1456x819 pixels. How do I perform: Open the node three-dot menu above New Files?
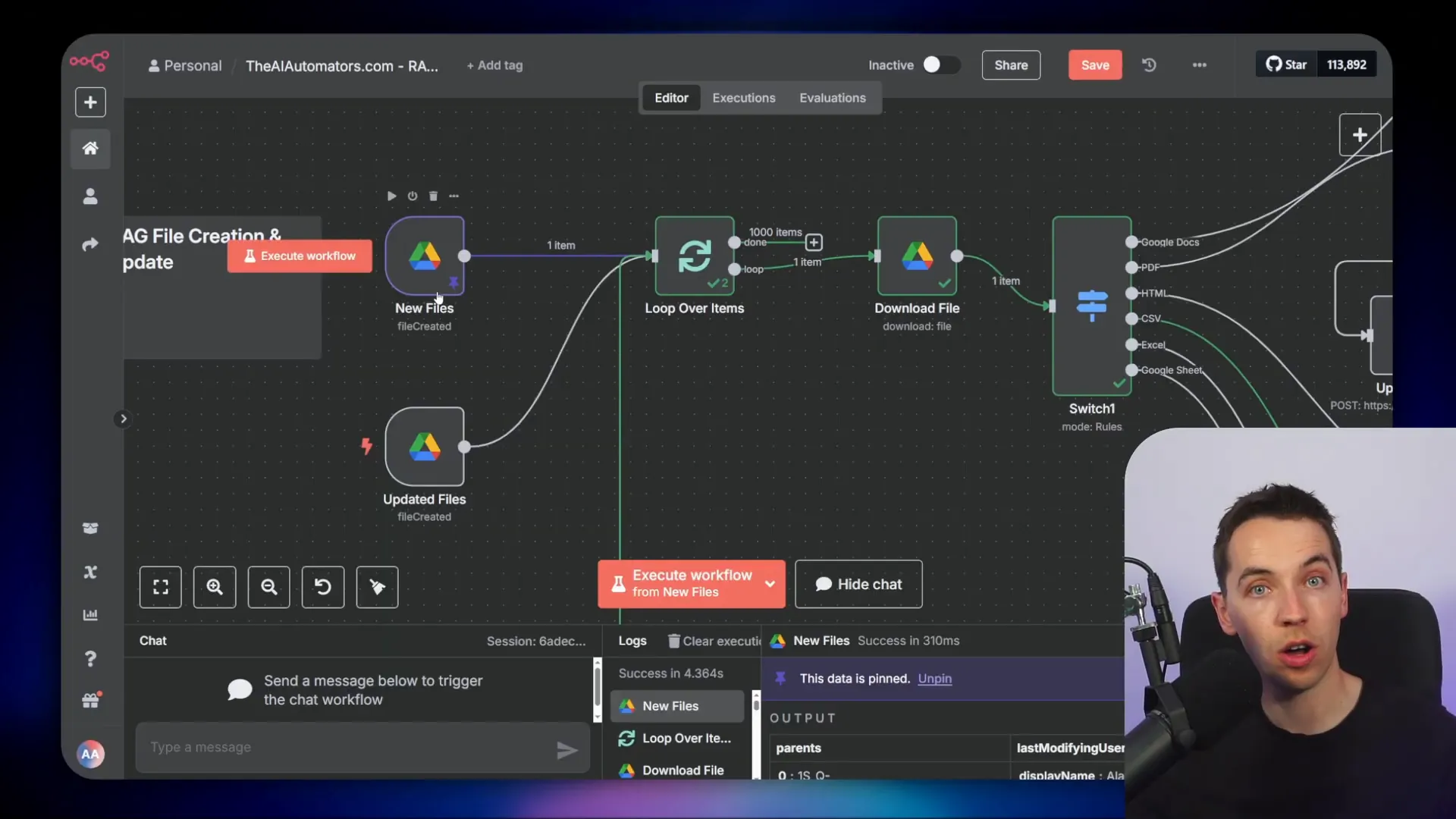point(453,196)
